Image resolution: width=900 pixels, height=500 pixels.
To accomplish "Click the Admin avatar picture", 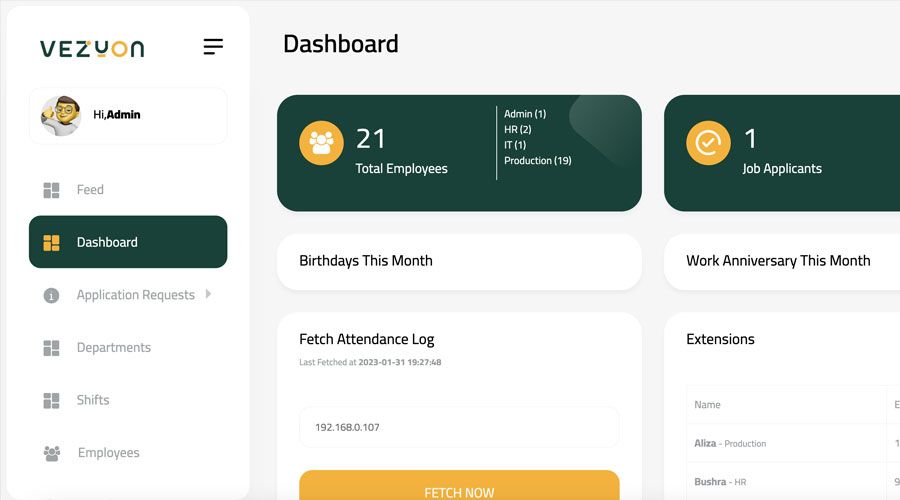I will [x=61, y=115].
